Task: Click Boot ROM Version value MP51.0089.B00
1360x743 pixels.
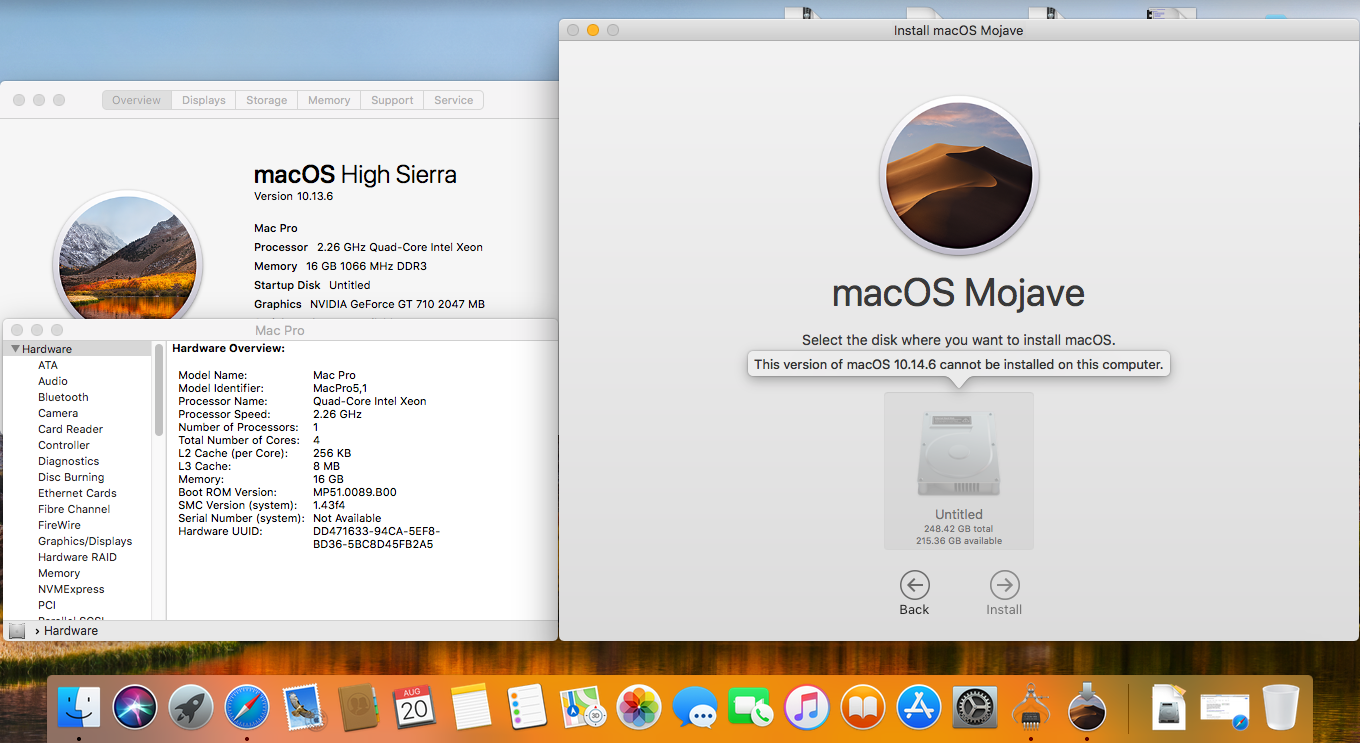Action: [x=355, y=492]
